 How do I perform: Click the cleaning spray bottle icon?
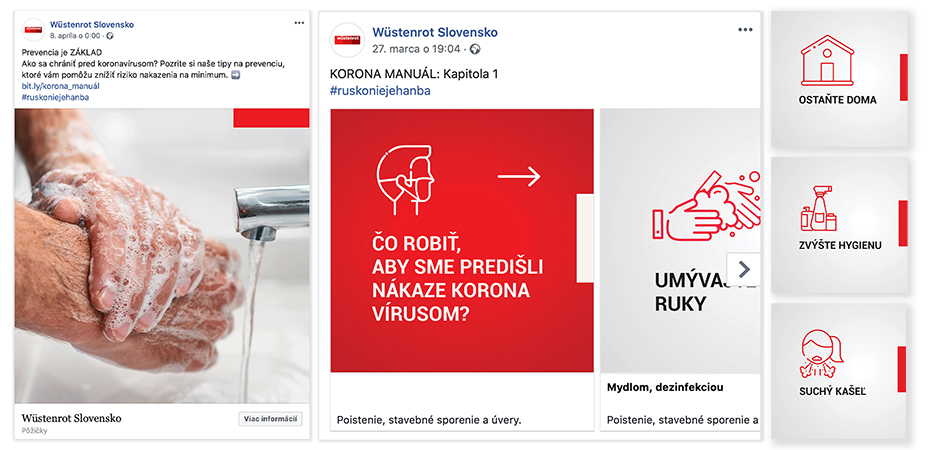point(818,208)
